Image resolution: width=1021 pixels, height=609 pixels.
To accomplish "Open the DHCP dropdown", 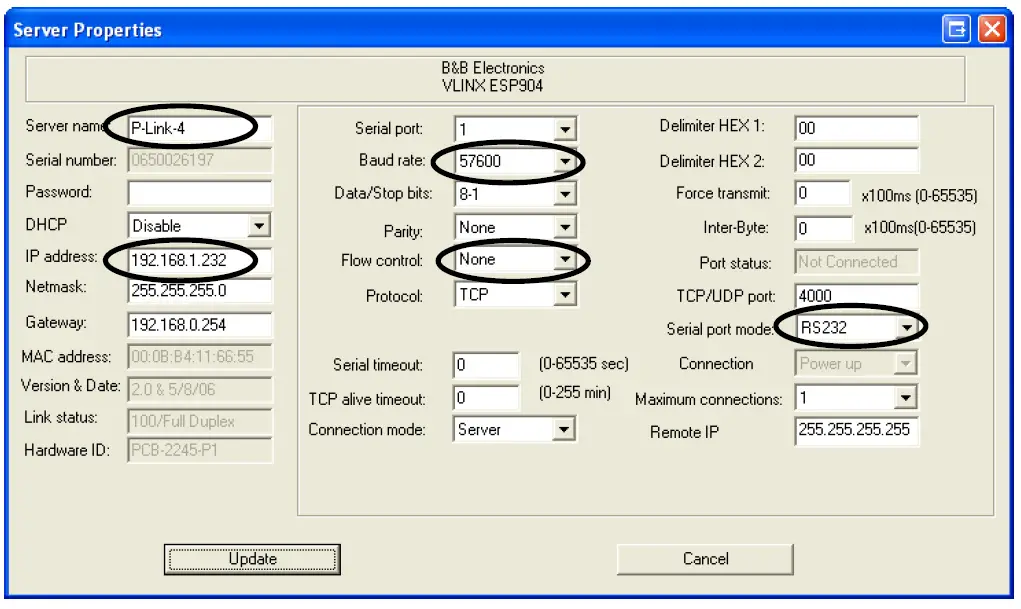I will pyautogui.click(x=262, y=225).
